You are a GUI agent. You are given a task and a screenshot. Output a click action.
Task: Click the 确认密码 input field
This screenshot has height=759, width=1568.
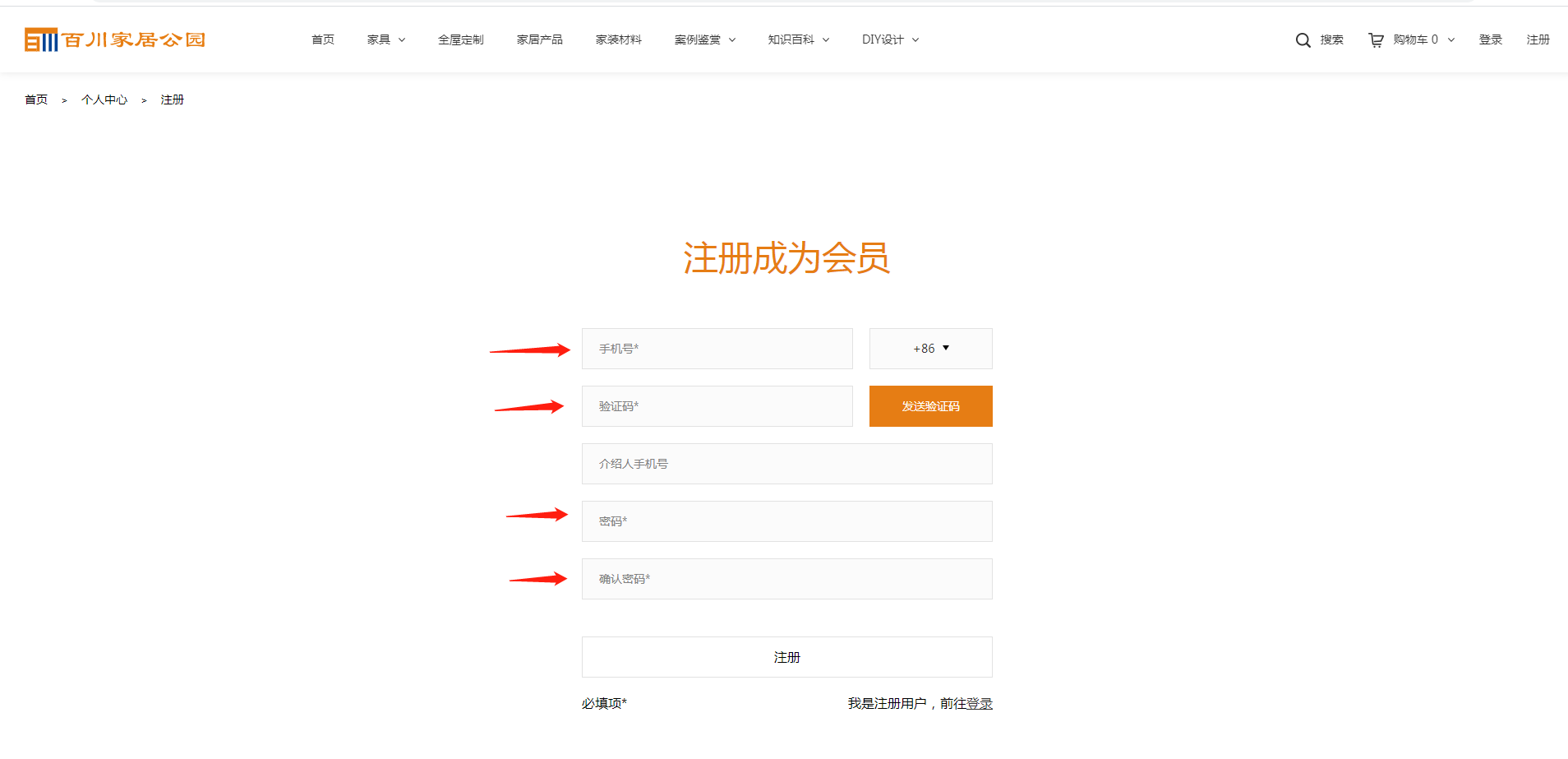click(786, 579)
